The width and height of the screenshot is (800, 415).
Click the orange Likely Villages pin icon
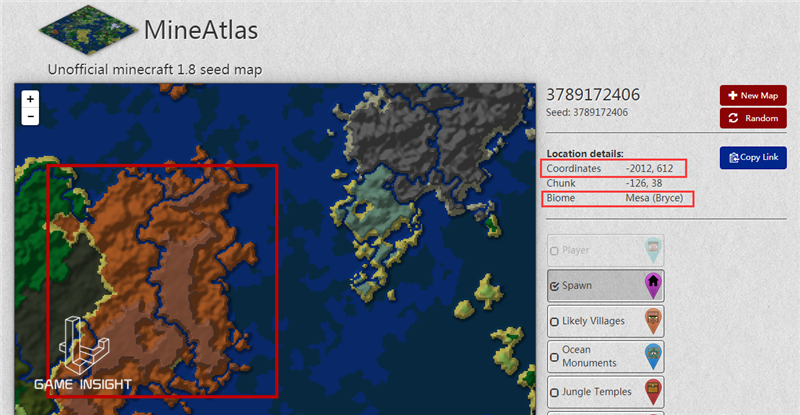click(653, 321)
